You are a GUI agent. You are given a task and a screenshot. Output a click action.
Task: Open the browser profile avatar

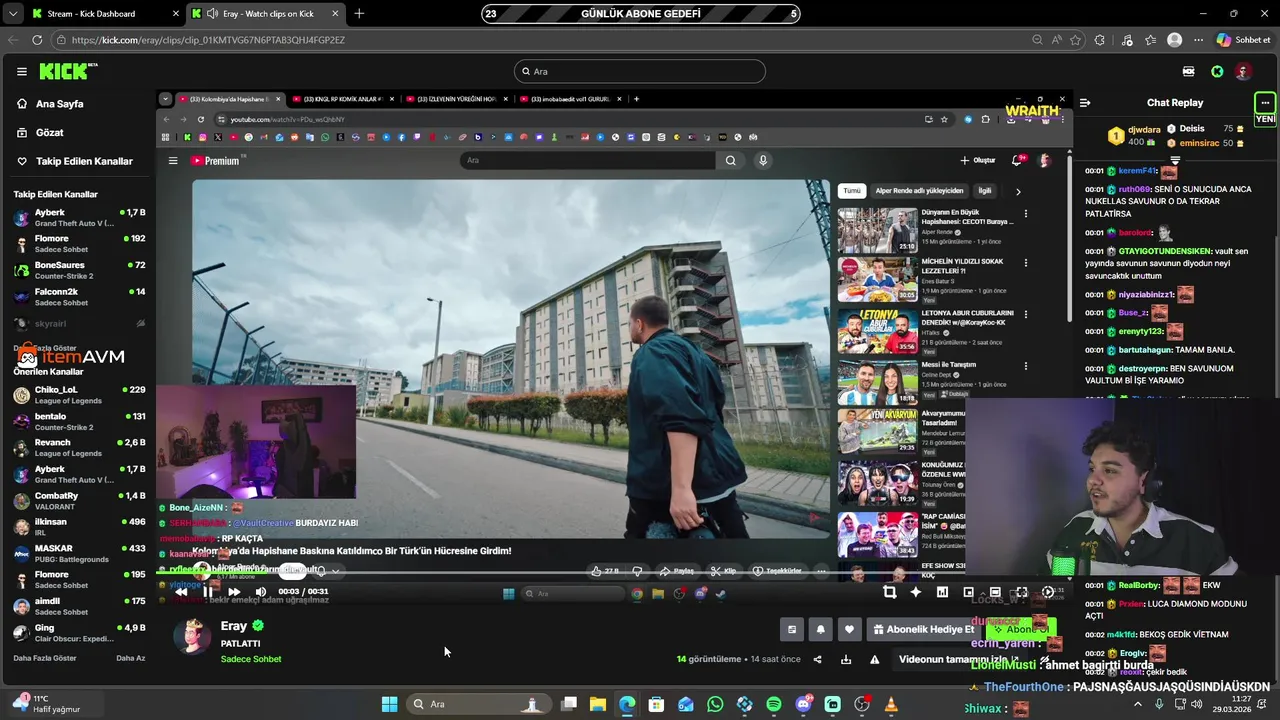[x=1175, y=40]
